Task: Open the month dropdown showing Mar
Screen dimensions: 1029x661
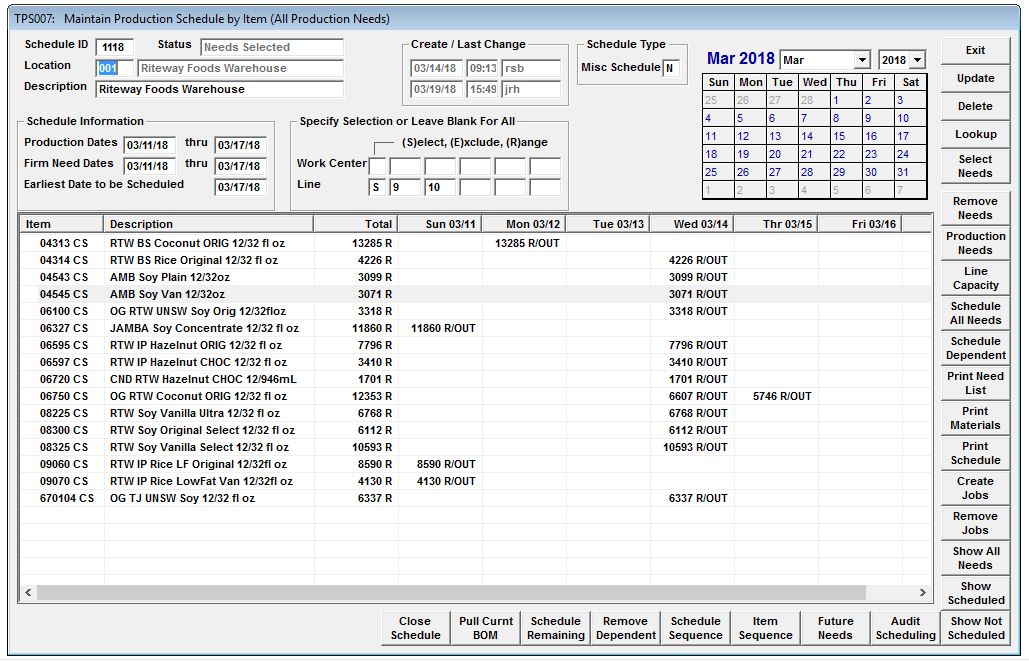Action: click(860, 61)
